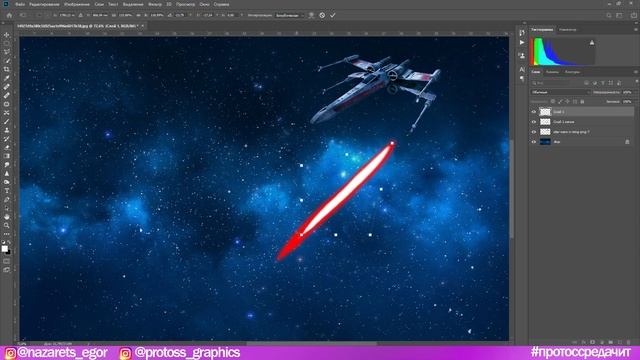Open the workspace switcher
Viewport: 640px width, 360px height.
pos(620,15)
